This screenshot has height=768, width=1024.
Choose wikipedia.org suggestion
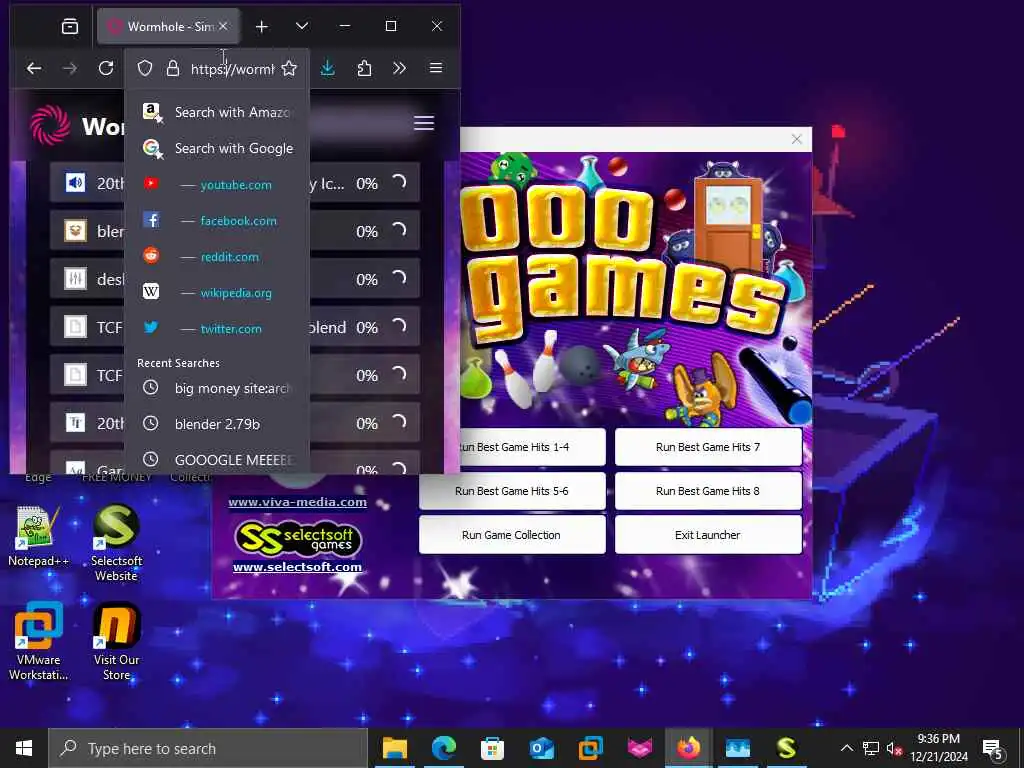[217, 293]
